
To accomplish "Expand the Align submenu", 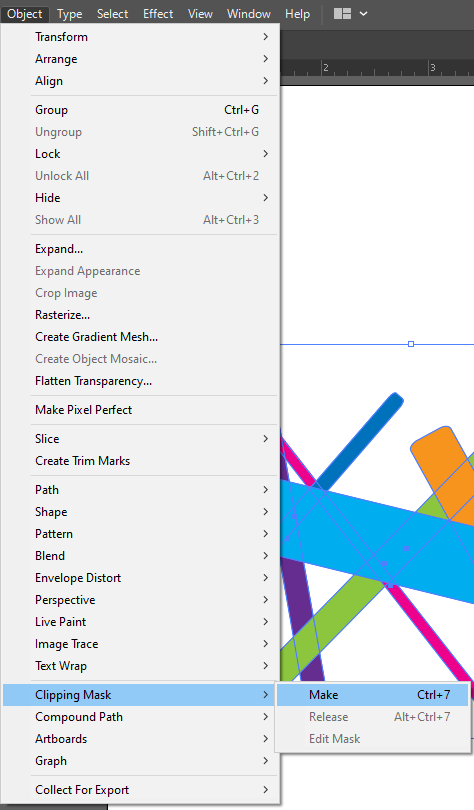I will 140,81.
